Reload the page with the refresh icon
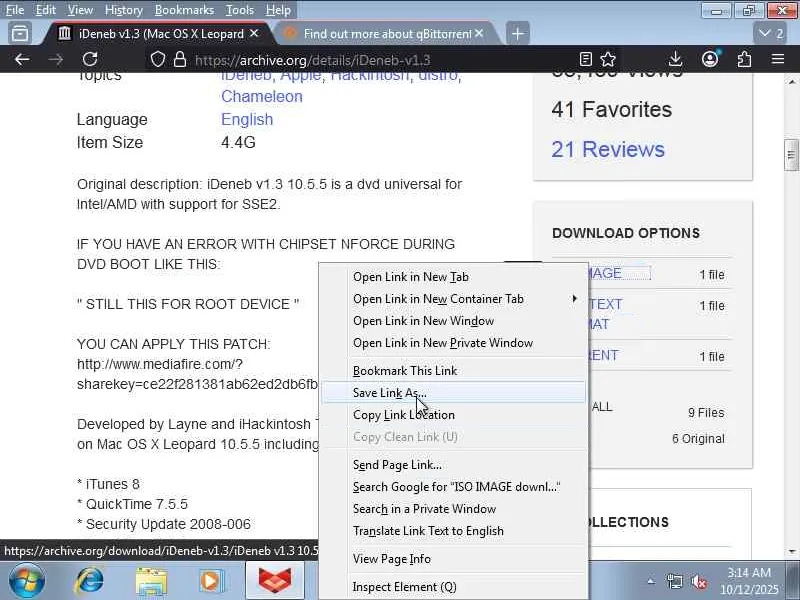800x600 pixels. click(90, 60)
